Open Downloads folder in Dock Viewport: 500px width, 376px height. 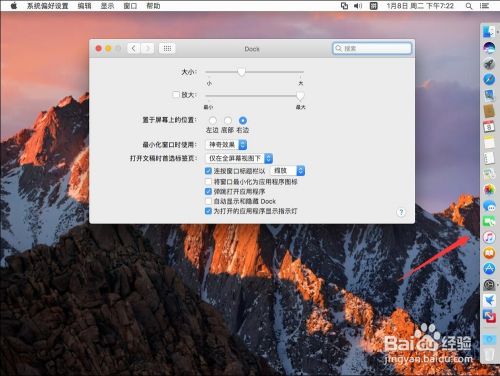pos(489,340)
